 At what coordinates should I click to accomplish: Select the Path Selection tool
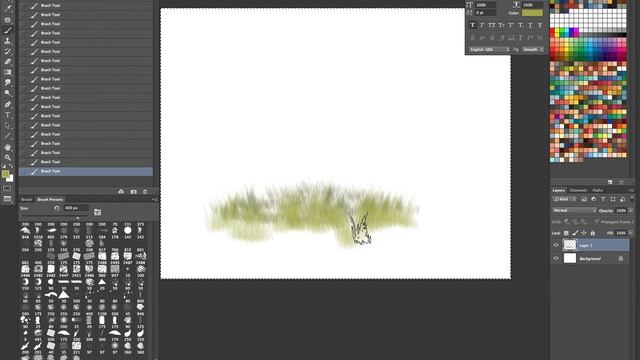(x=7, y=126)
